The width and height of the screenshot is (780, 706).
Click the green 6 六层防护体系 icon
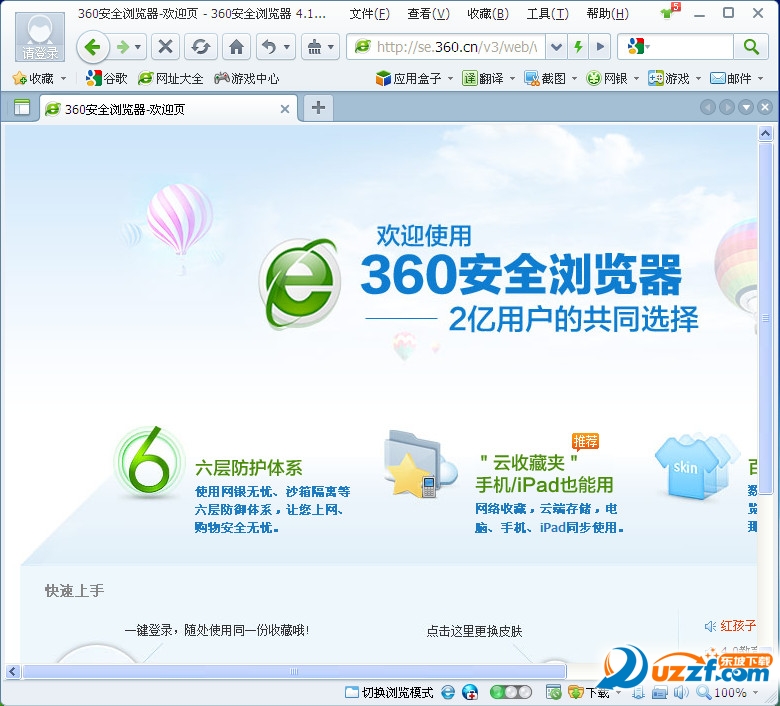tap(149, 463)
